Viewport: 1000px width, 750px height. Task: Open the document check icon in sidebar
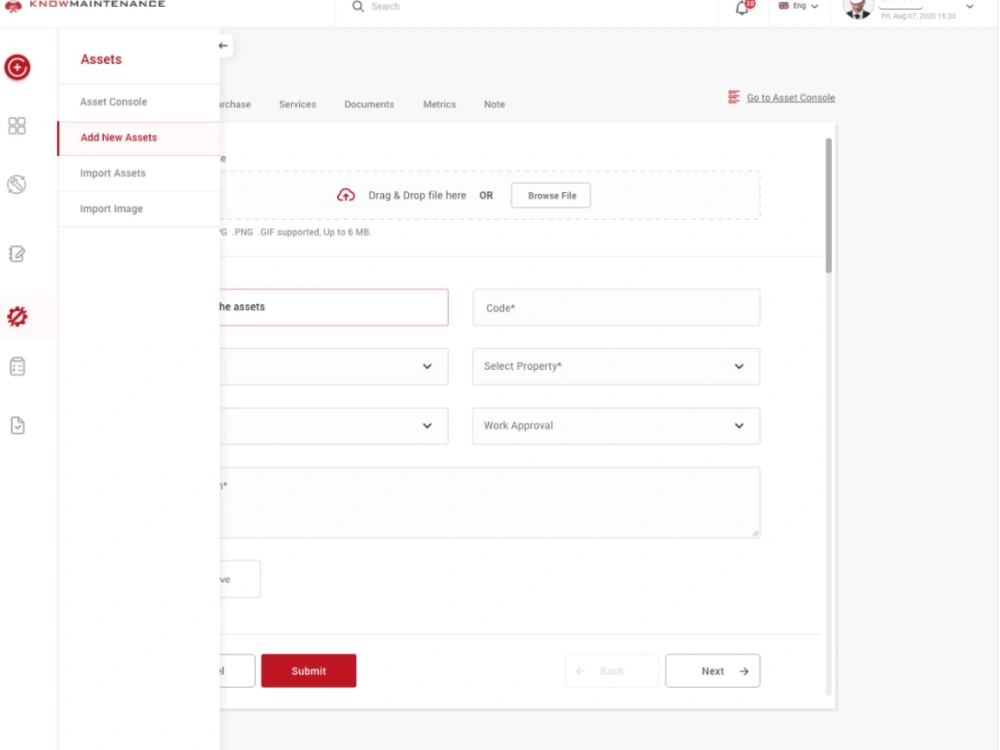[17, 425]
